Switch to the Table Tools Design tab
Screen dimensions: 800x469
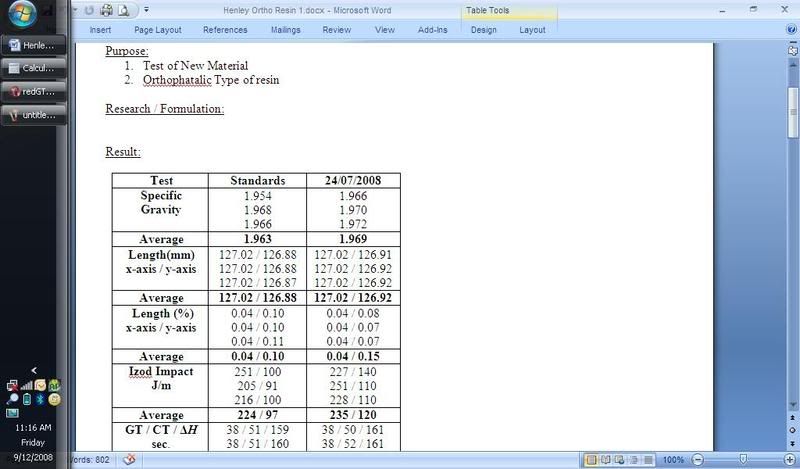coord(483,30)
